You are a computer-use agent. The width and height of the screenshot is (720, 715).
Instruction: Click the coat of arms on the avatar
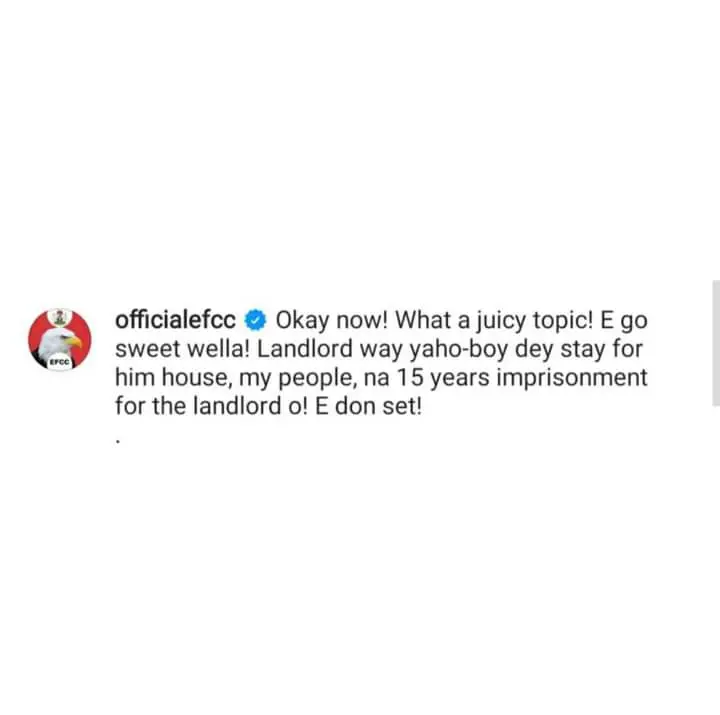pos(60,317)
